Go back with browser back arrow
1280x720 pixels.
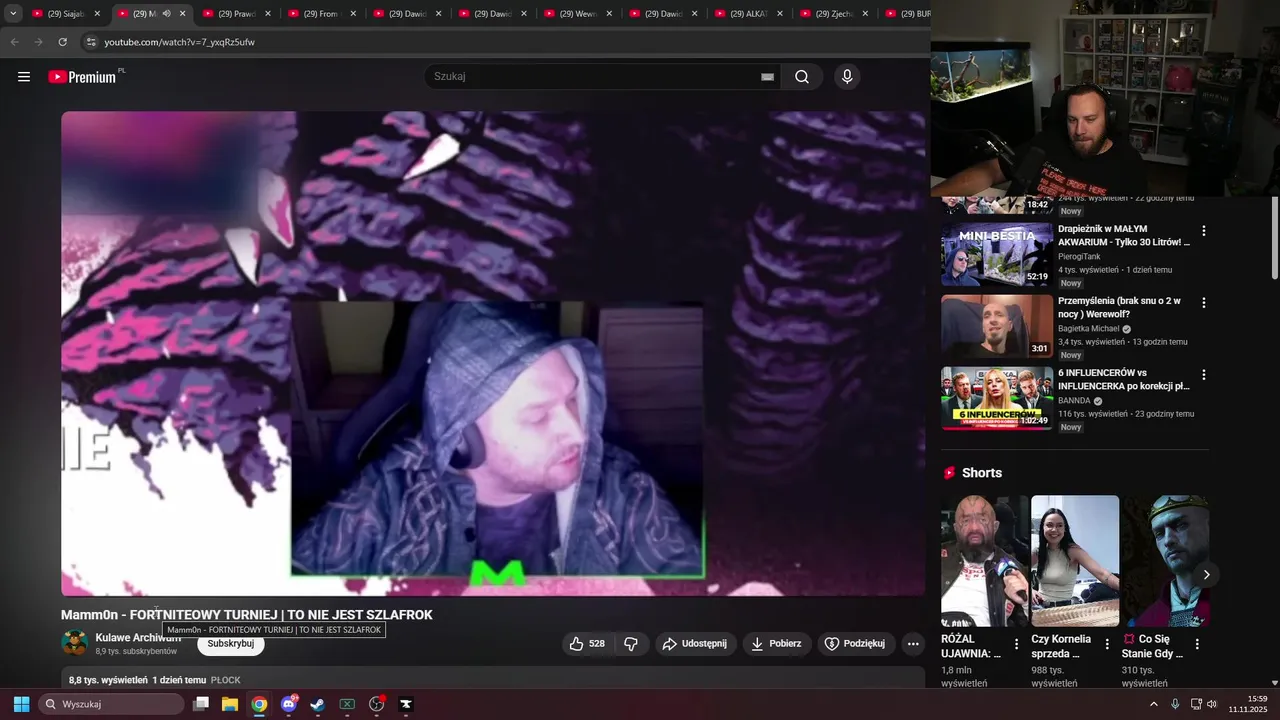(x=14, y=42)
